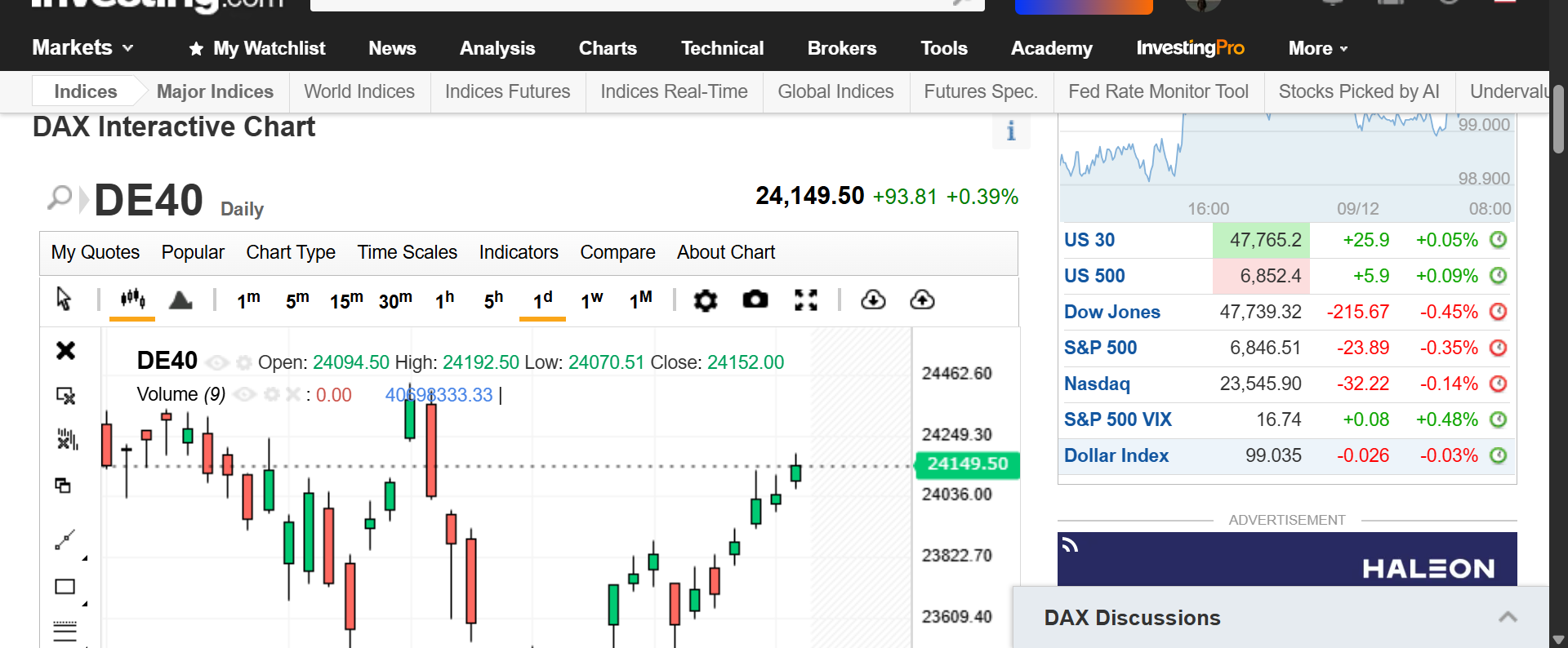Click the page vertical scrollbar thumb
1568x648 pixels.
point(1558,118)
